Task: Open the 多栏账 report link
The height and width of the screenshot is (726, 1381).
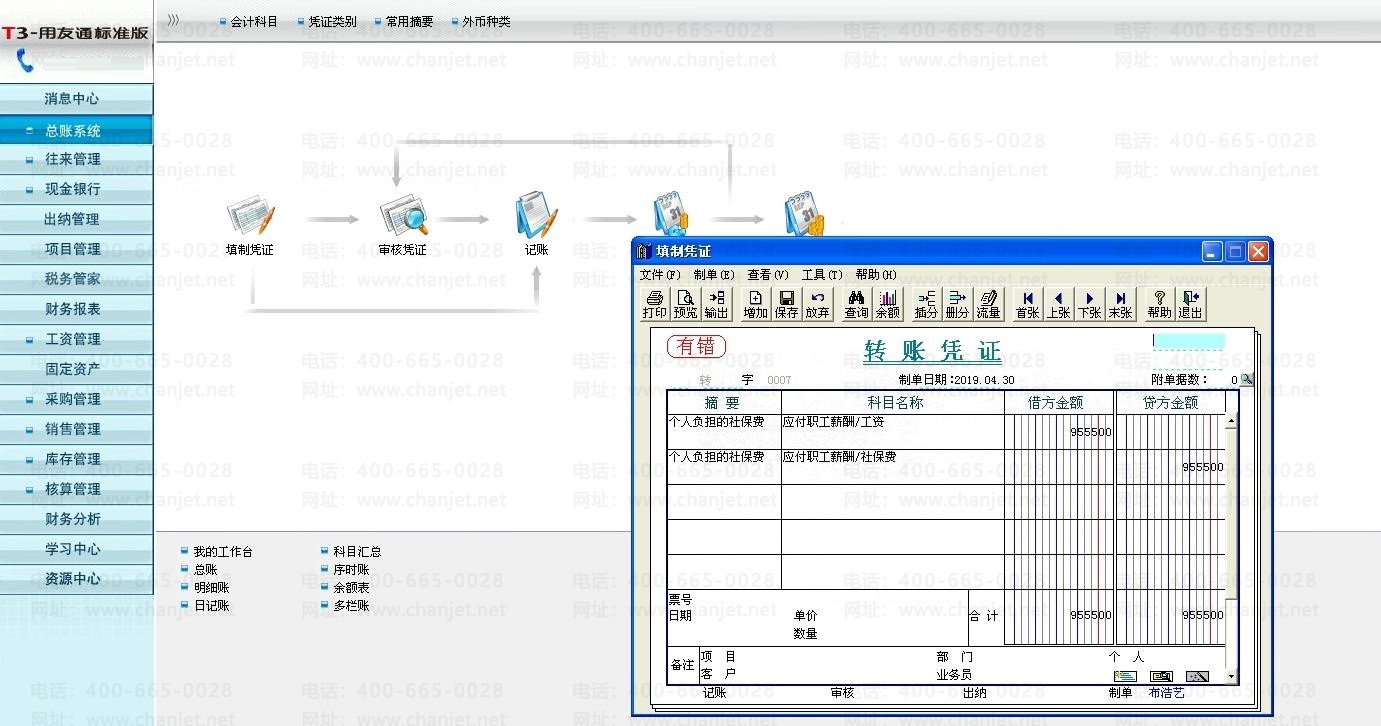Action: (351, 606)
